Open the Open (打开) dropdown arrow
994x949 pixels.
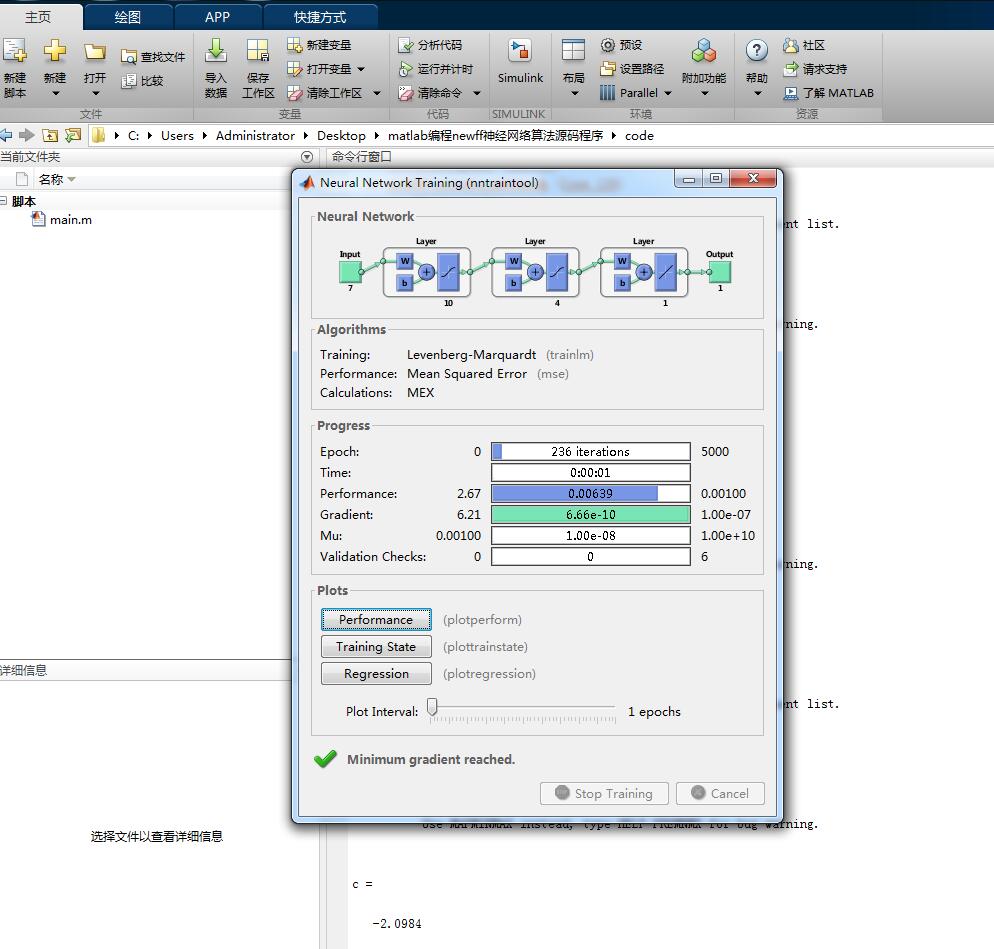point(95,93)
